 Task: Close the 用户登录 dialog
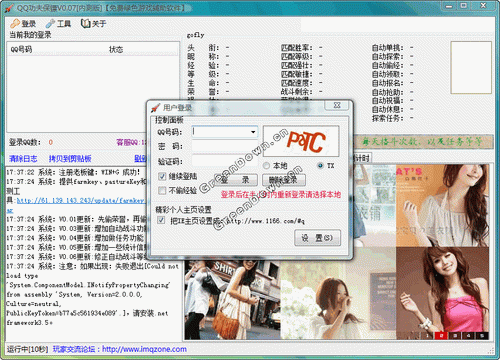pyautogui.click(x=337, y=105)
